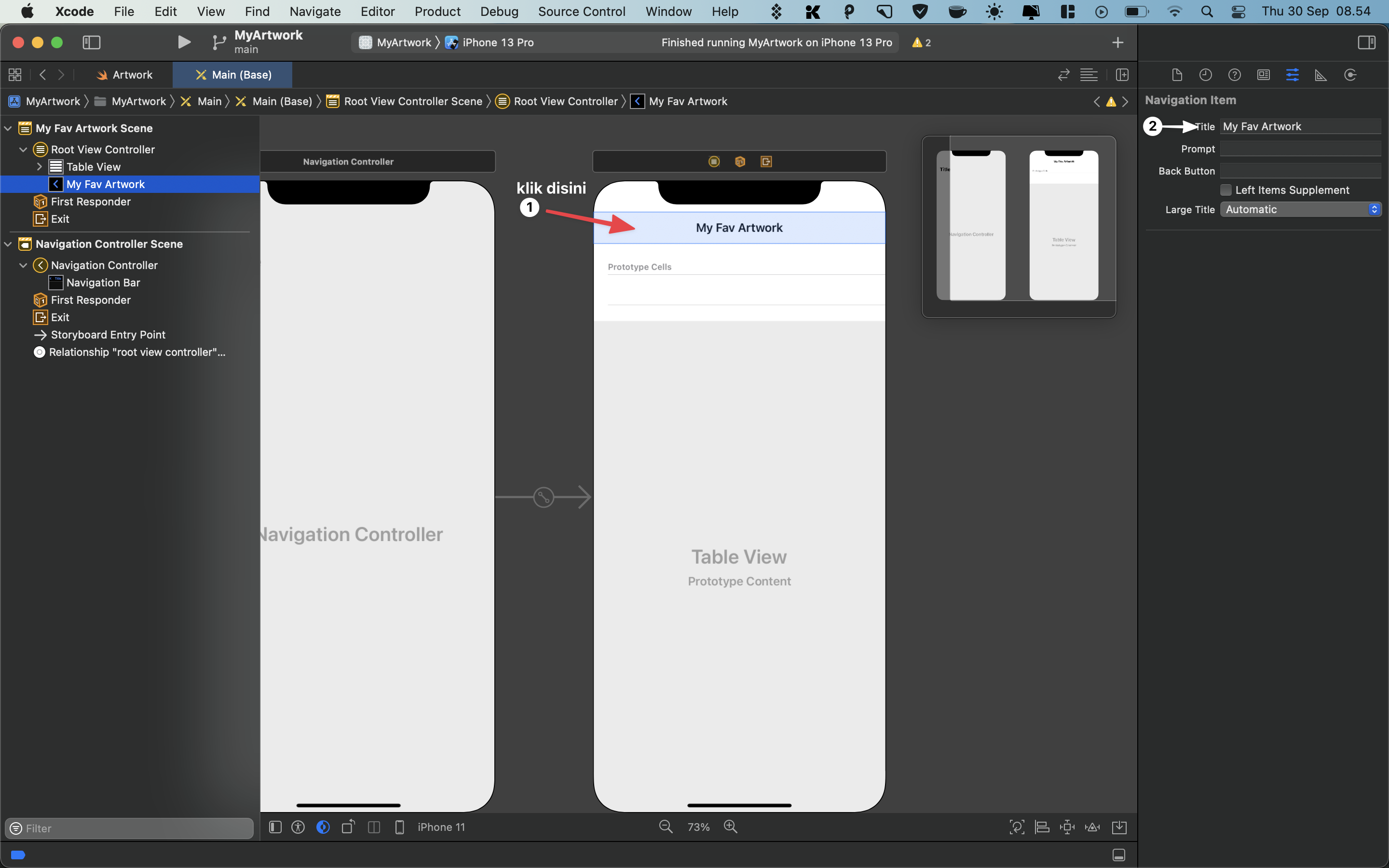Click the accessibility adjustments icon in canvas bar

298,827
